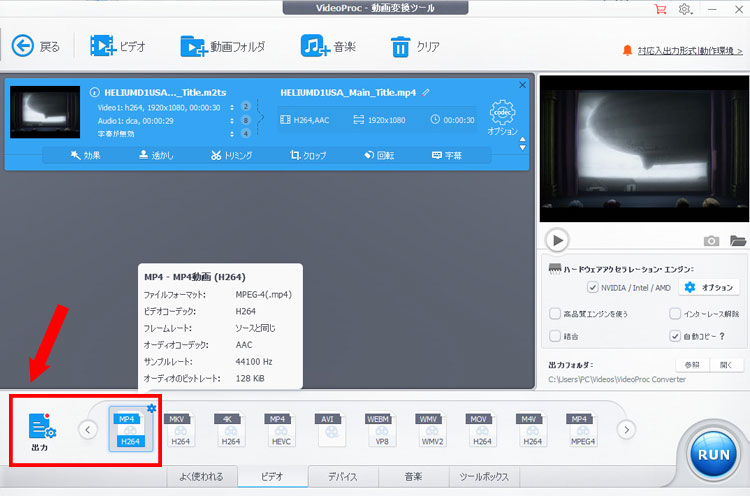
Task: Open gear on selected MP4 H264 format
Action: [x=151, y=408]
